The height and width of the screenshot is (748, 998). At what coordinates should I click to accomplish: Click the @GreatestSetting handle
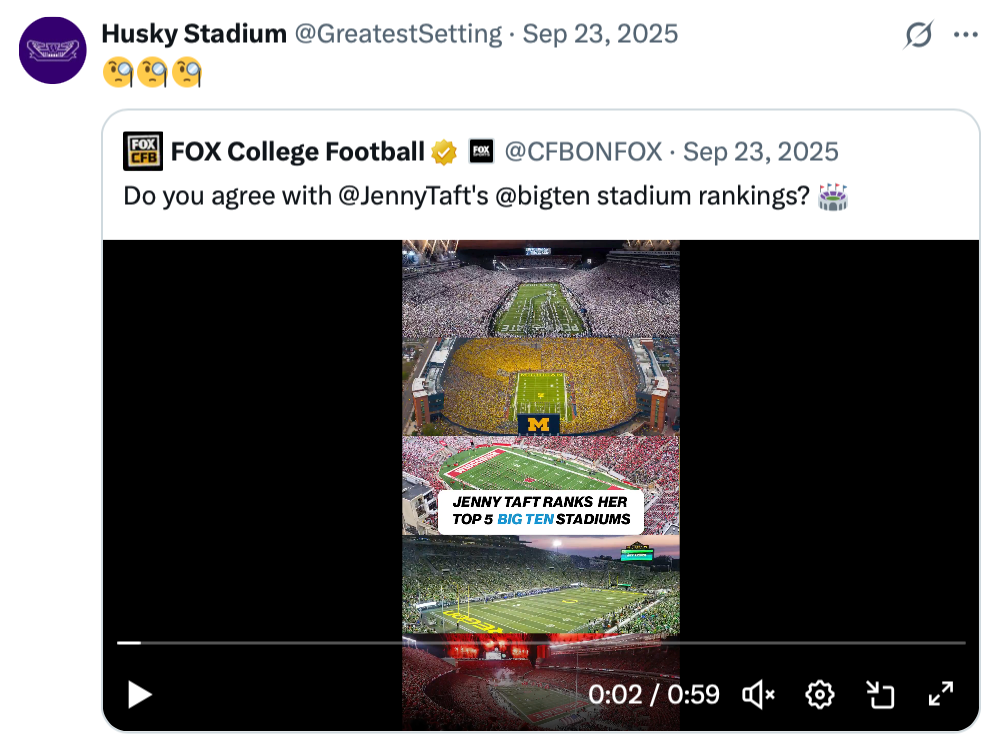(397, 34)
